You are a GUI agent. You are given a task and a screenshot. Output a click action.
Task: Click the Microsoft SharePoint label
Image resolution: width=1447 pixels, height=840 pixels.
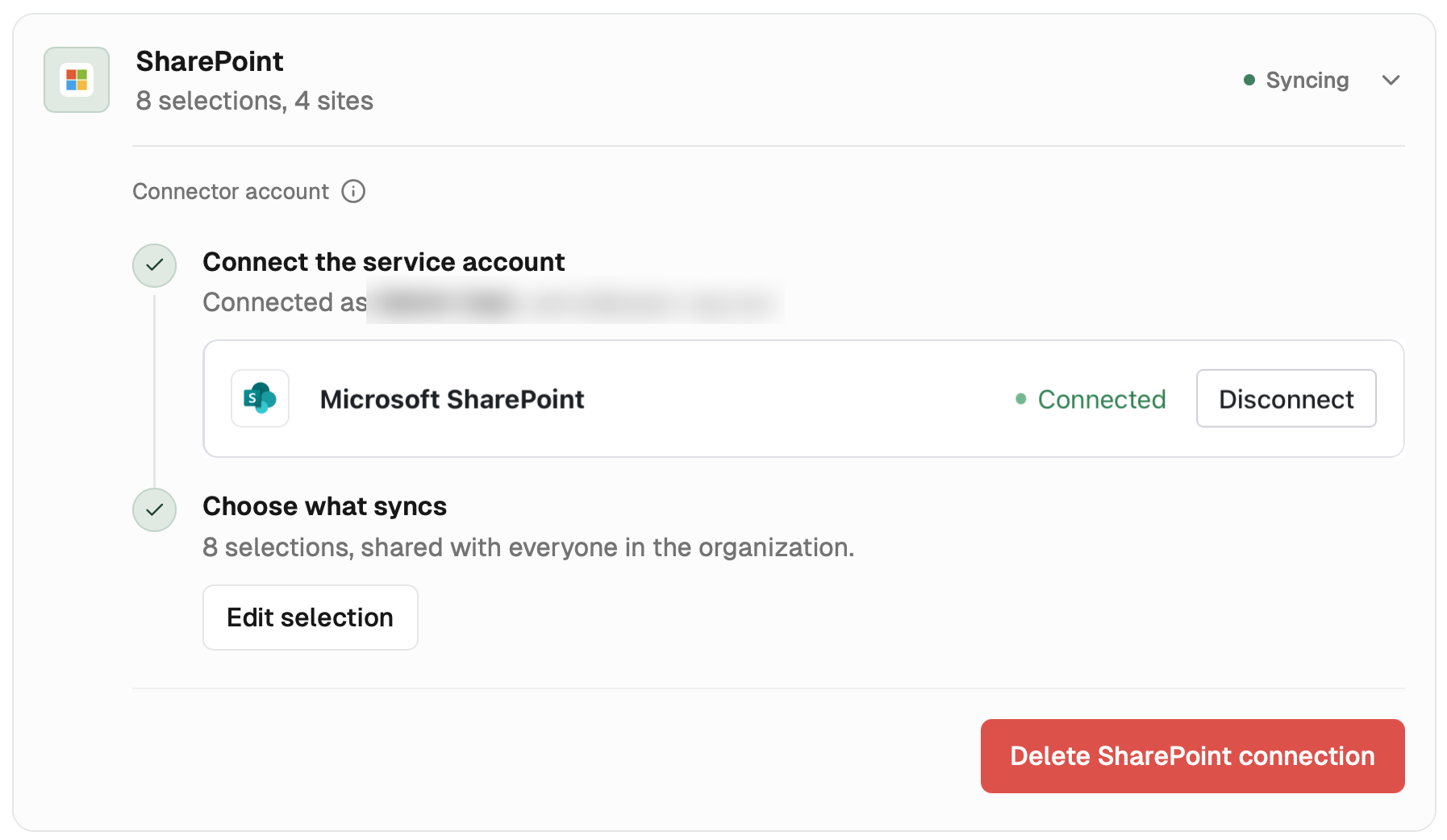tap(452, 399)
